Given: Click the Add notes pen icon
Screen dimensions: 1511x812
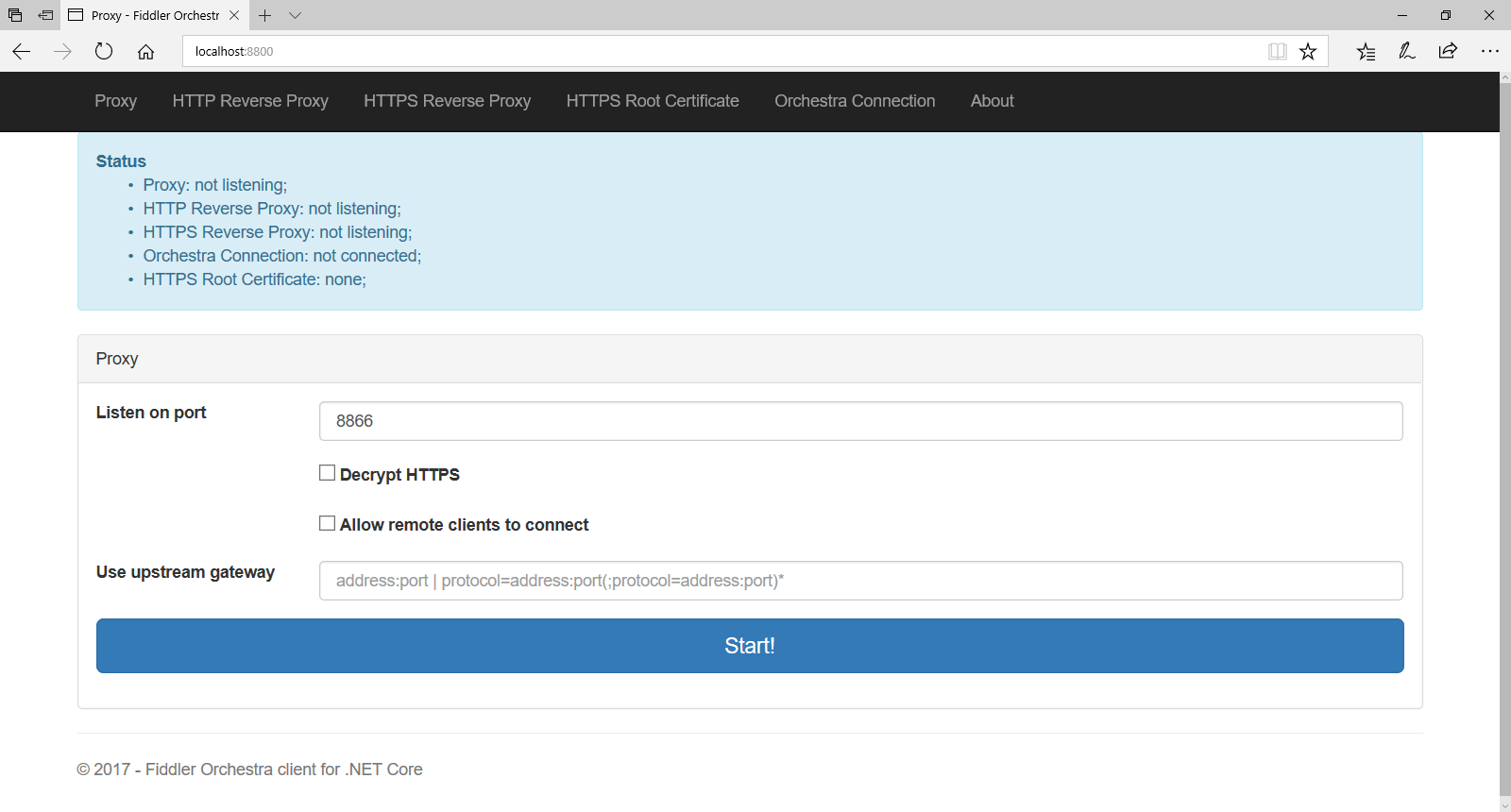Looking at the screenshot, I should (1407, 52).
